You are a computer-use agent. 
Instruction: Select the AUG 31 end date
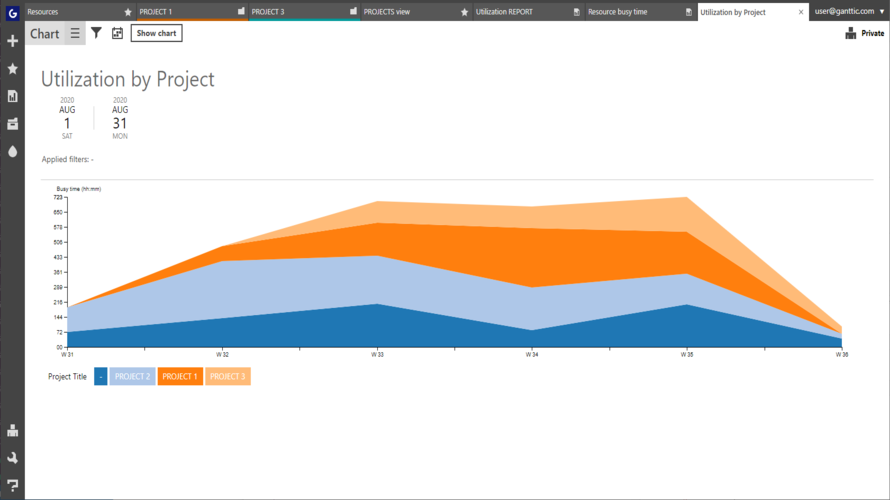click(120, 118)
